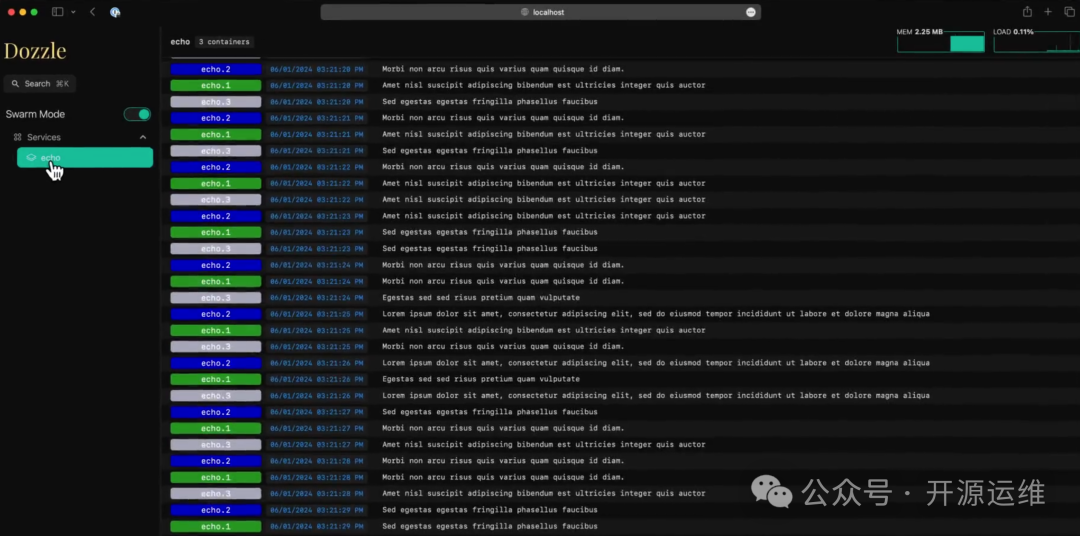1080x536 pixels.
Task: Toggle Swarm Mode switch off
Action: click(x=137, y=114)
